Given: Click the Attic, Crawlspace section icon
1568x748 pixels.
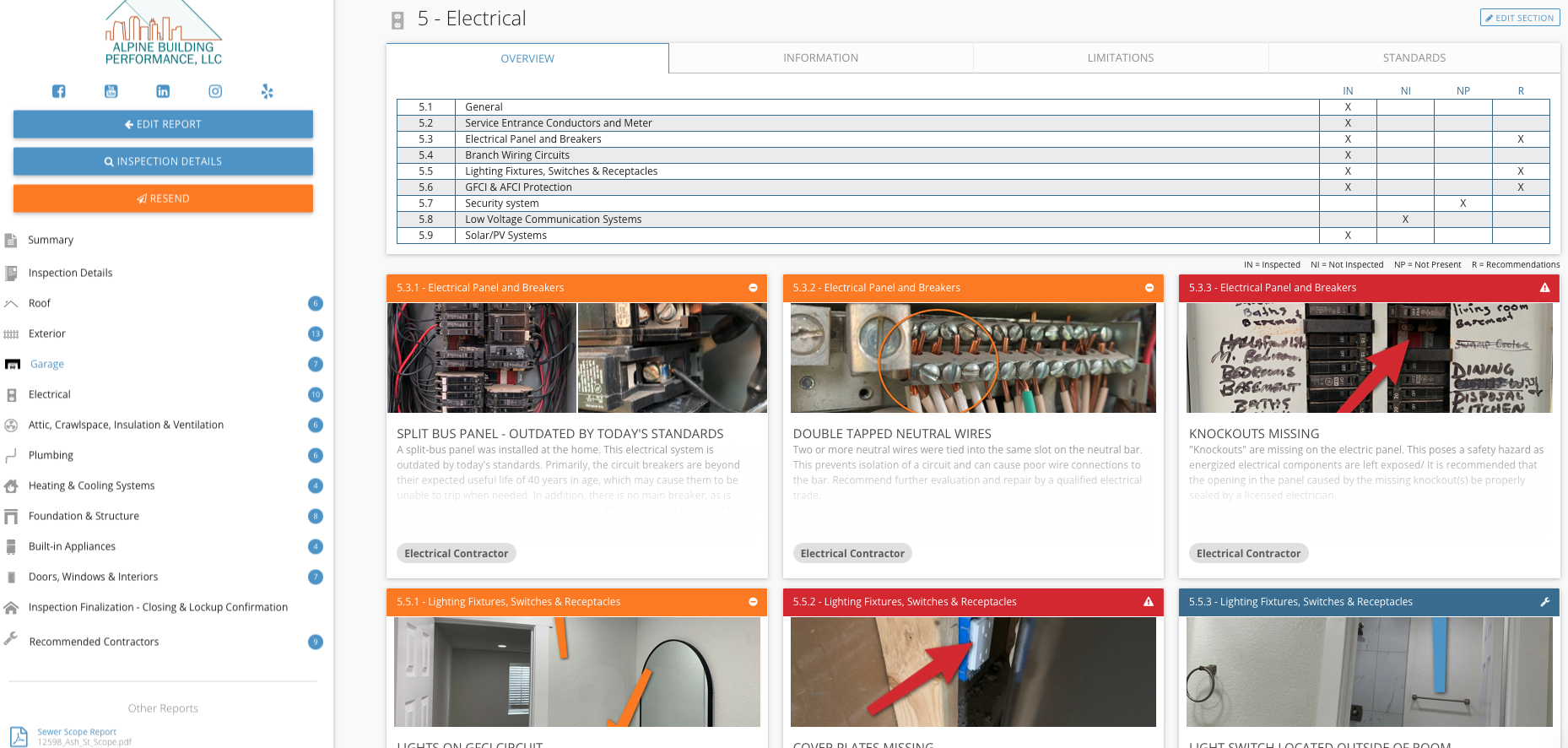Looking at the screenshot, I should coord(11,425).
